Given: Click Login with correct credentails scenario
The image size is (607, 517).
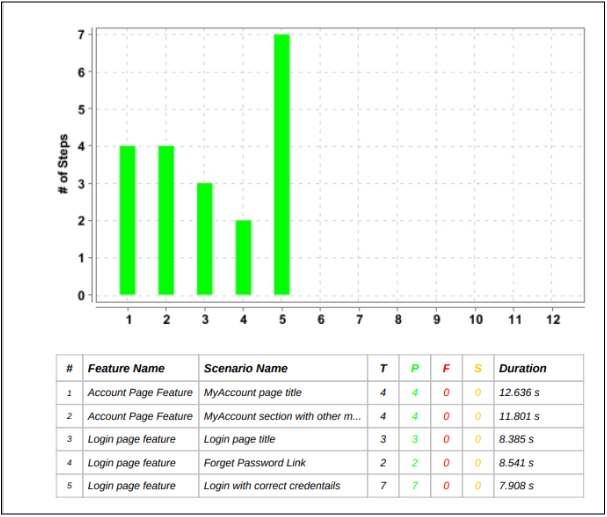Looking at the screenshot, I should coord(272,486).
